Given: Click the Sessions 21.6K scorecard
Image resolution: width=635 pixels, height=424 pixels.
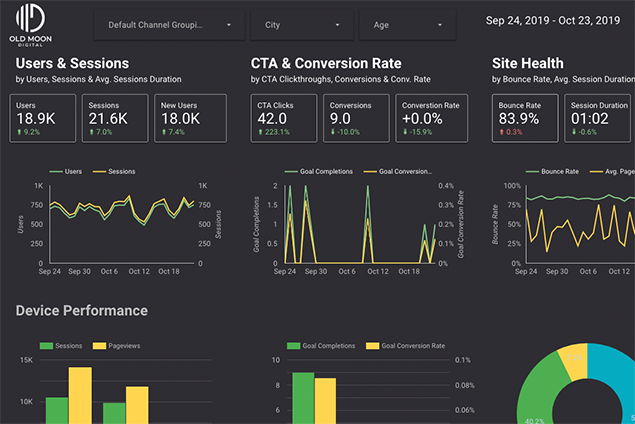Looking at the screenshot, I should (115, 118).
